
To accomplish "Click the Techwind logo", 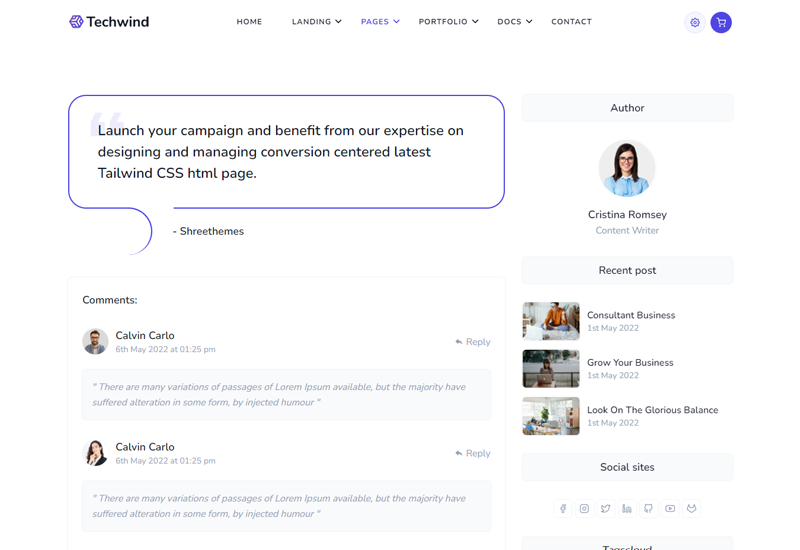I will pos(109,21).
